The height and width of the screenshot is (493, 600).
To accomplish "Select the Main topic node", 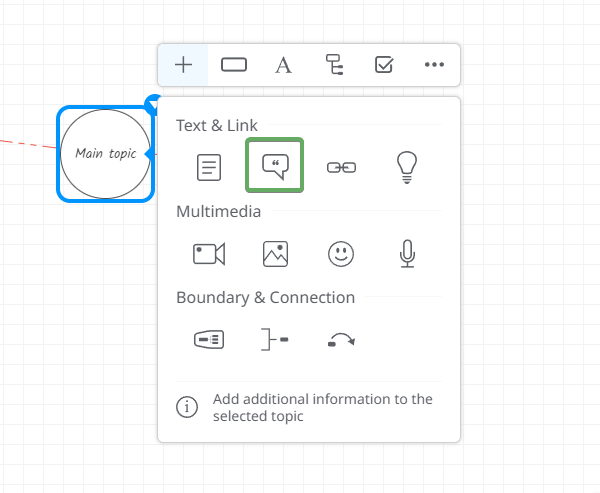I will [106, 154].
